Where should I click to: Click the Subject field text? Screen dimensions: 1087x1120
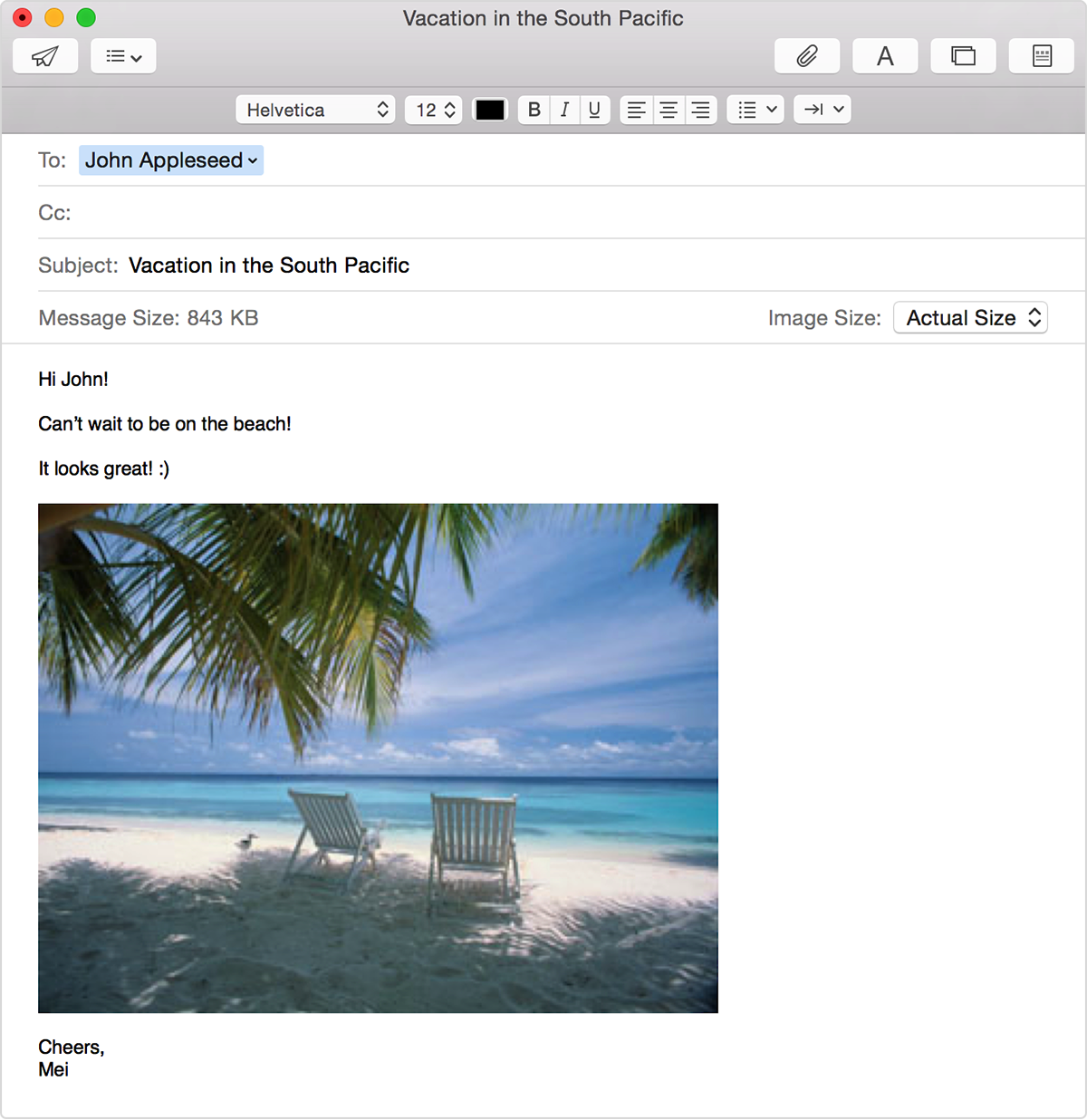269,266
